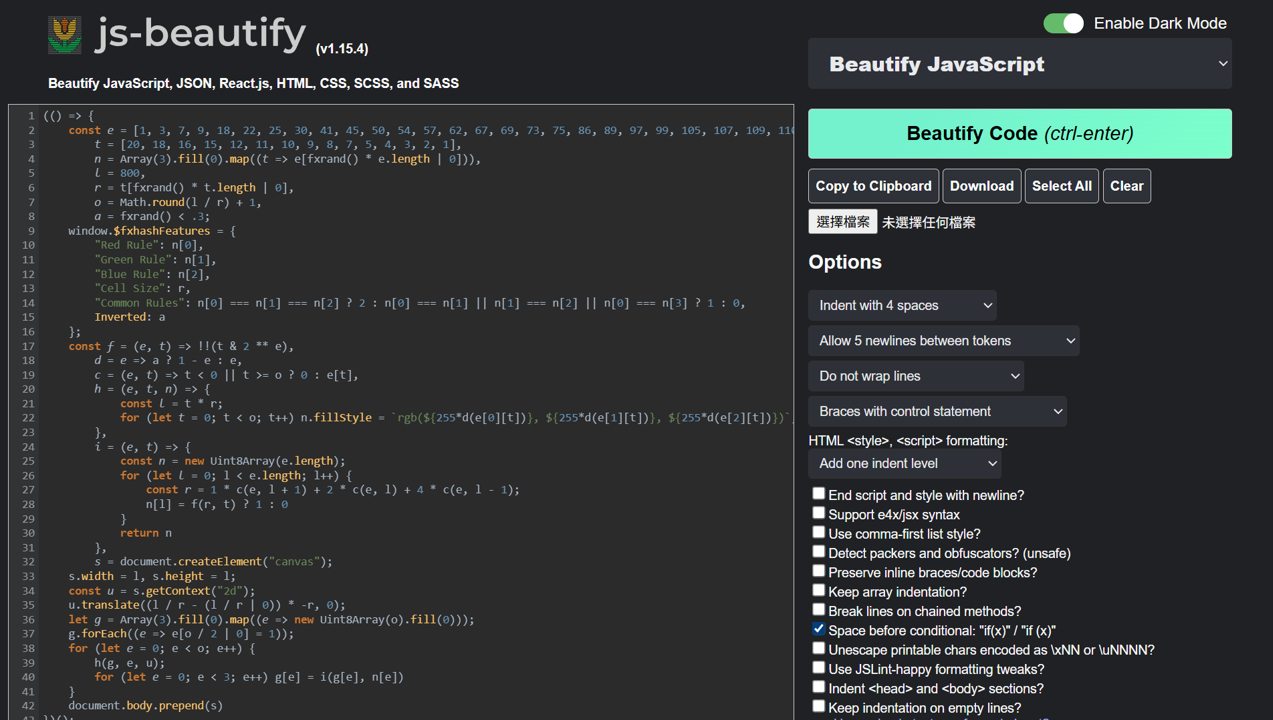1273x720 pixels.
Task: Open Braces with control statement dropdown
Action: pyautogui.click(x=938, y=411)
